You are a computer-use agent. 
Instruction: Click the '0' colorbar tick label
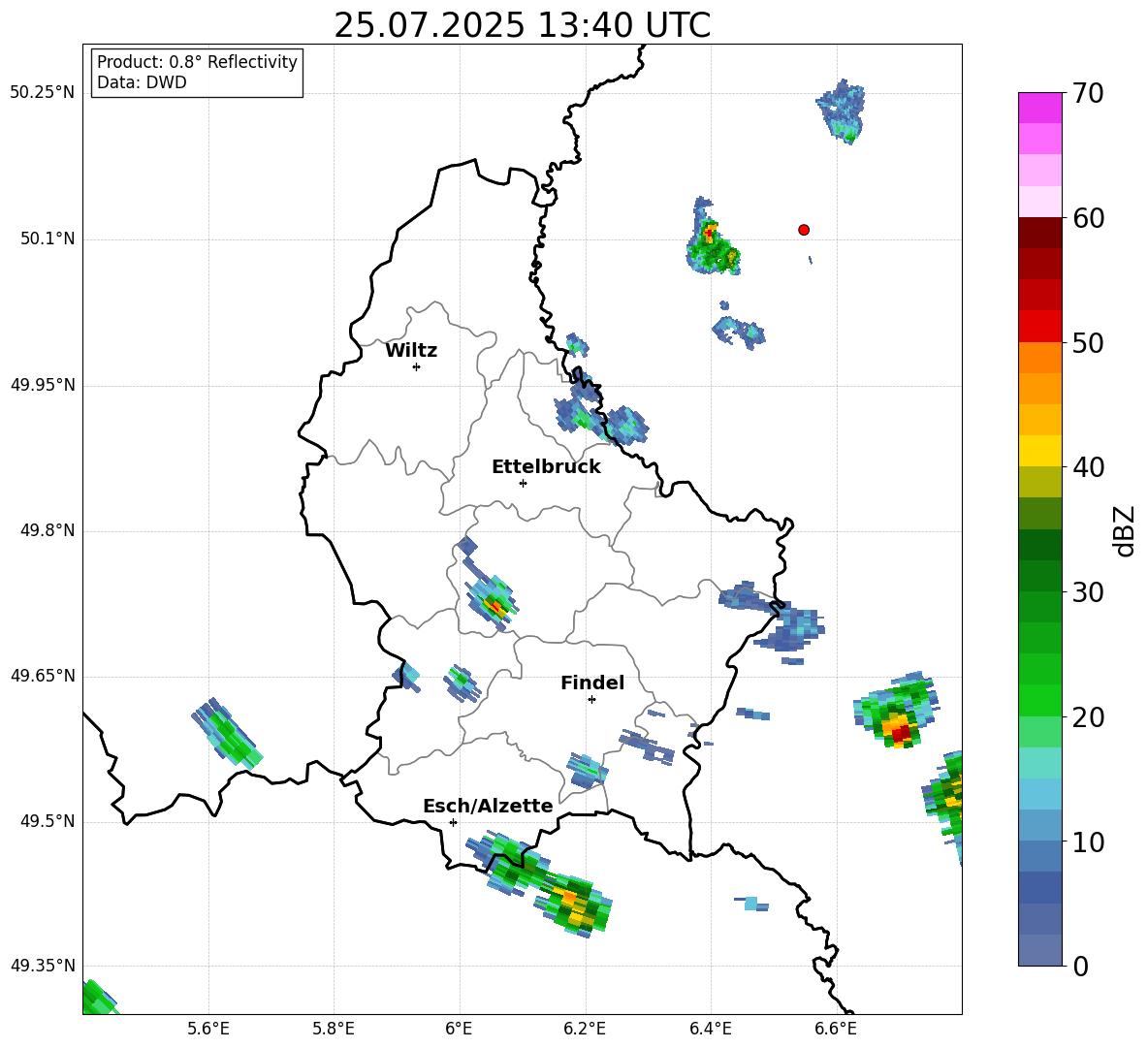click(1080, 966)
